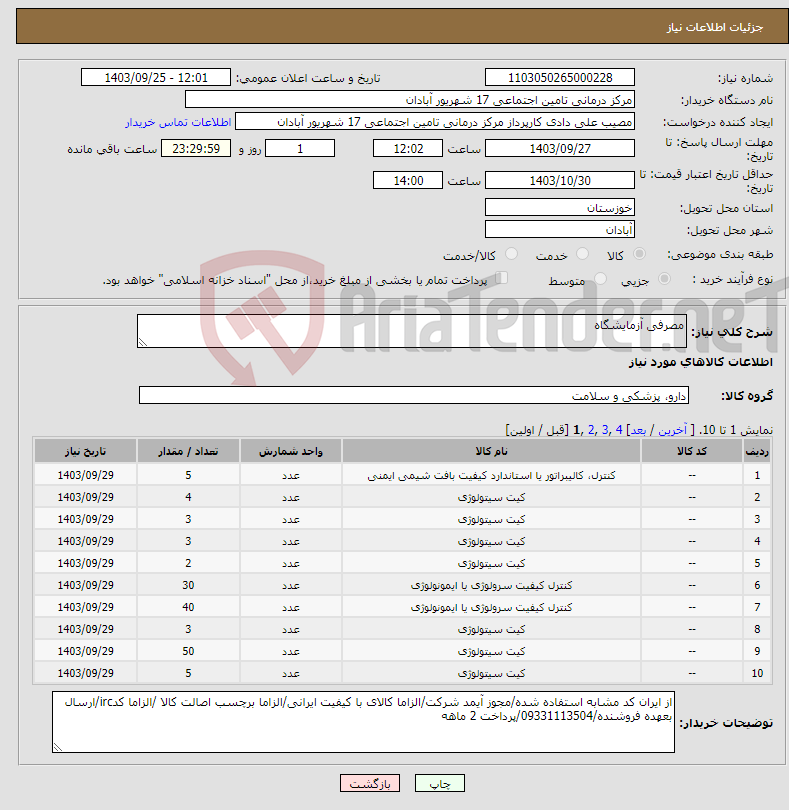Click quantity 30 in row 6
Image resolution: width=789 pixels, height=810 pixels.
pos(188,585)
